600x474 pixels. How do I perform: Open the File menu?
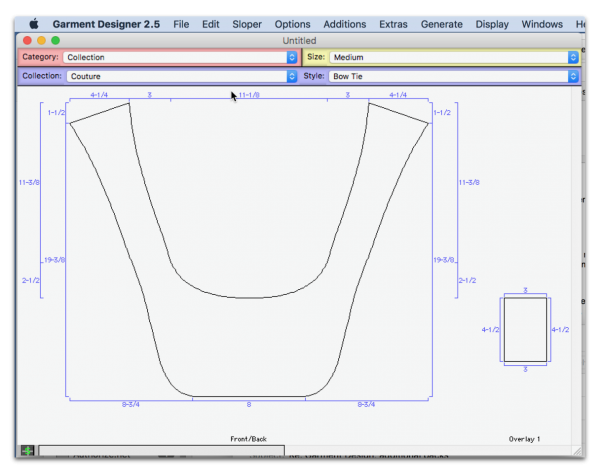[181, 24]
